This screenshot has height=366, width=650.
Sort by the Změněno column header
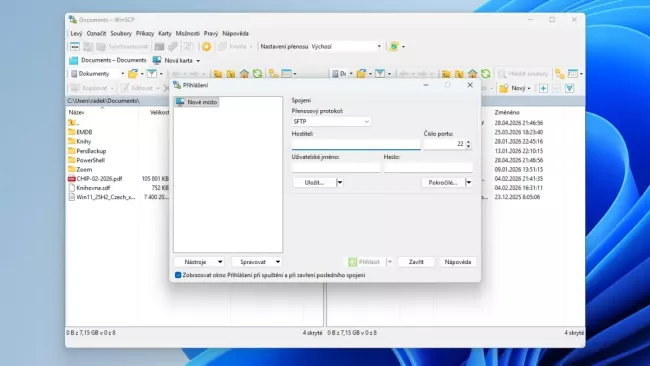[x=507, y=112]
